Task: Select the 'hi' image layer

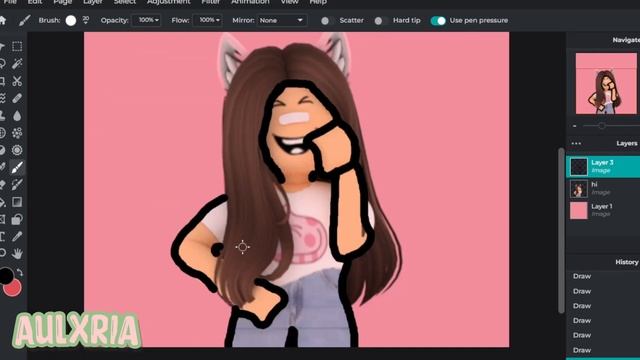Action: click(x=603, y=189)
